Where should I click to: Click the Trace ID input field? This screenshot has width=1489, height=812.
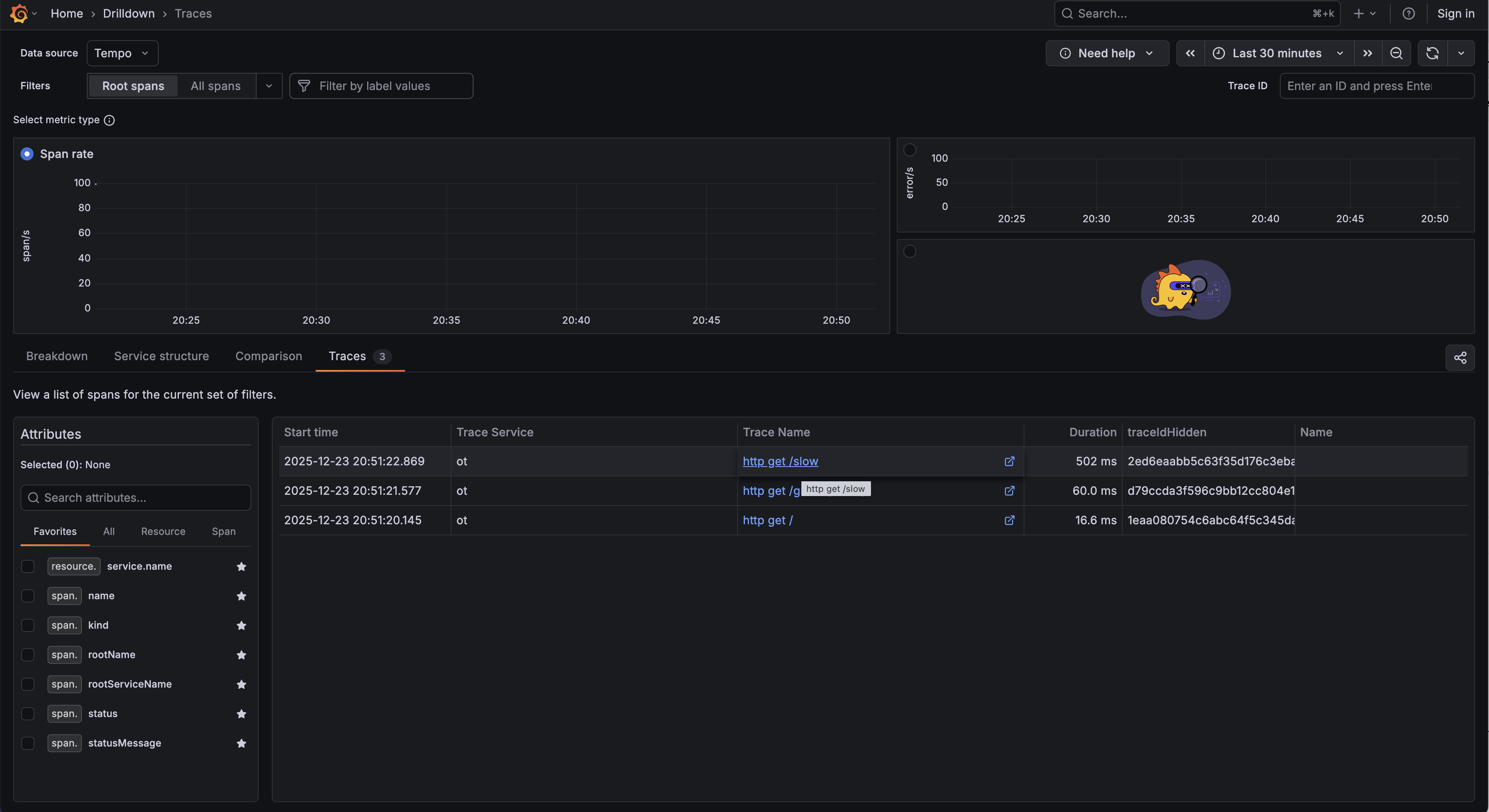[x=1377, y=86]
